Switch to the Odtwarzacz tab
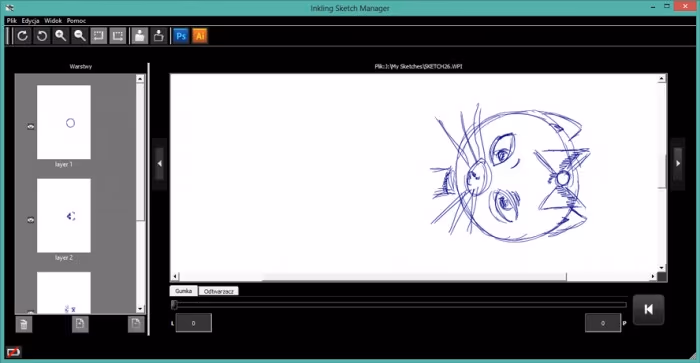The width and height of the screenshot is (700, 363). tap(219, 291)
